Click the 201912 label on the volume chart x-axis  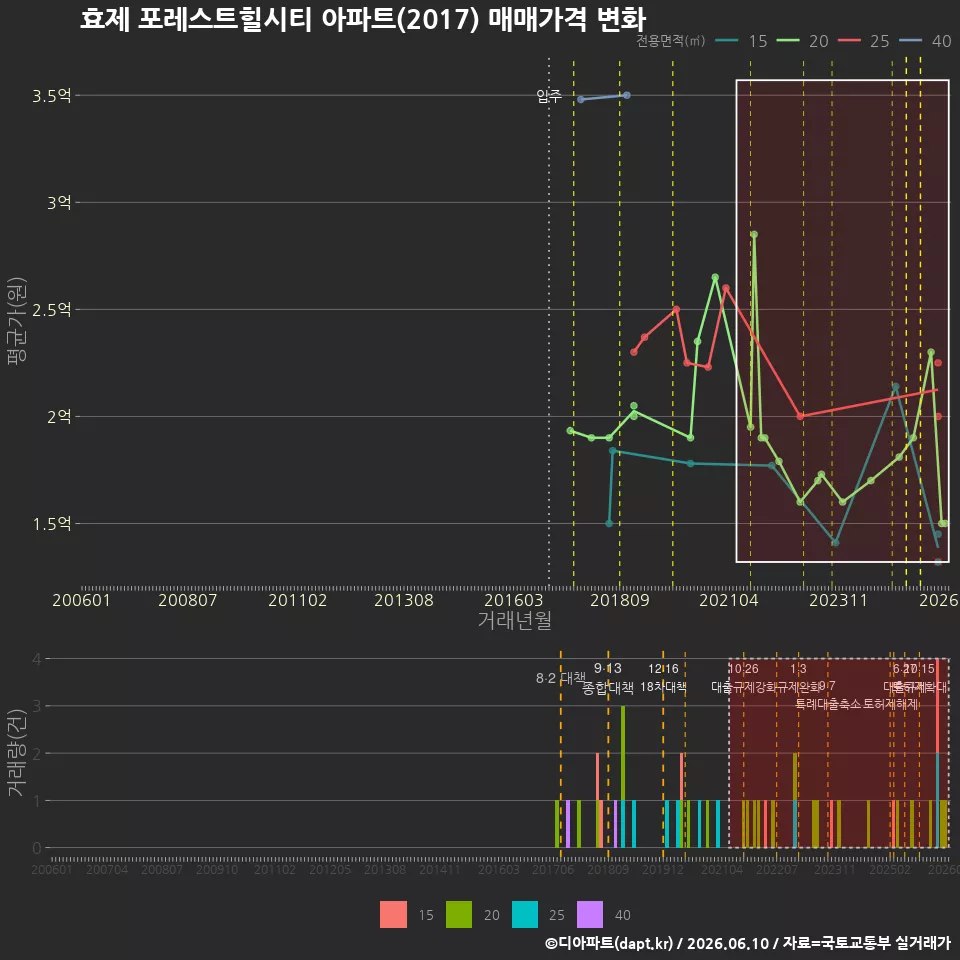coord(662,869)
